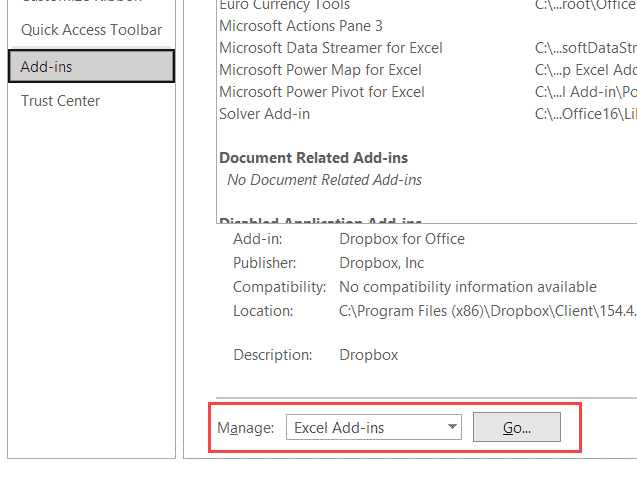
Task: Select Microsoft Data Streamer for Excel
Action: pos(331,48)
